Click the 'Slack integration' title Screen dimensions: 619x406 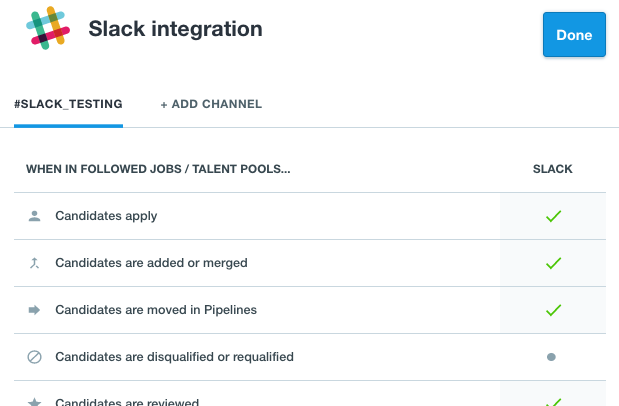click(x=175, y=29)
